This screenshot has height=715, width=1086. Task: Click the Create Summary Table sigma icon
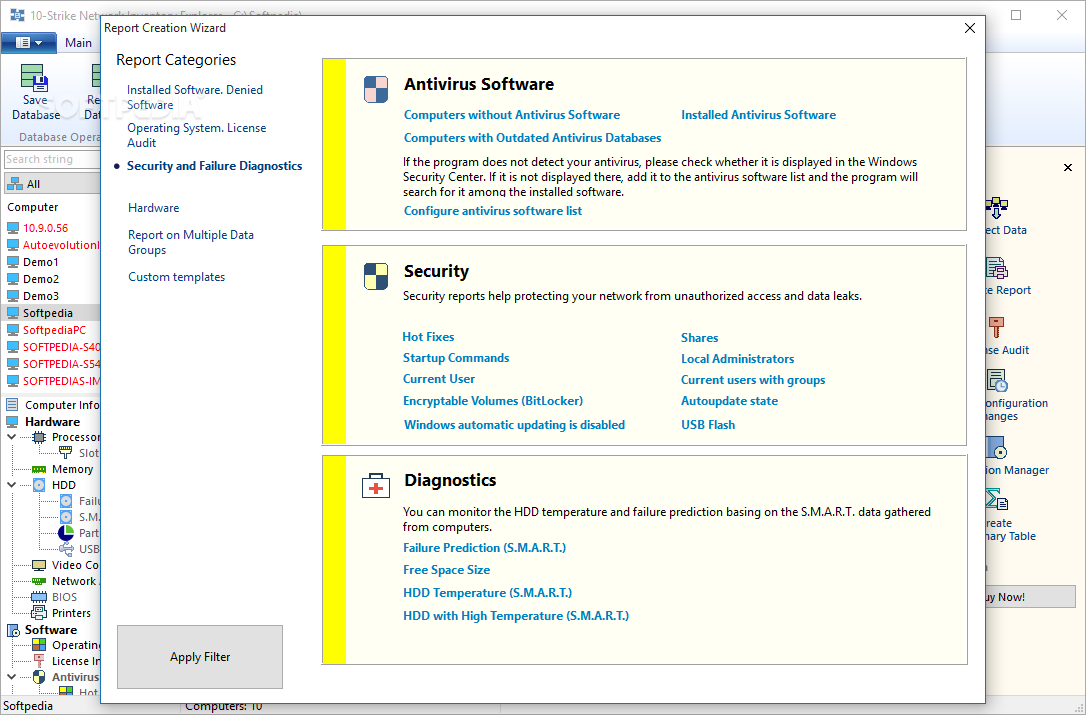tap(996, 500)
